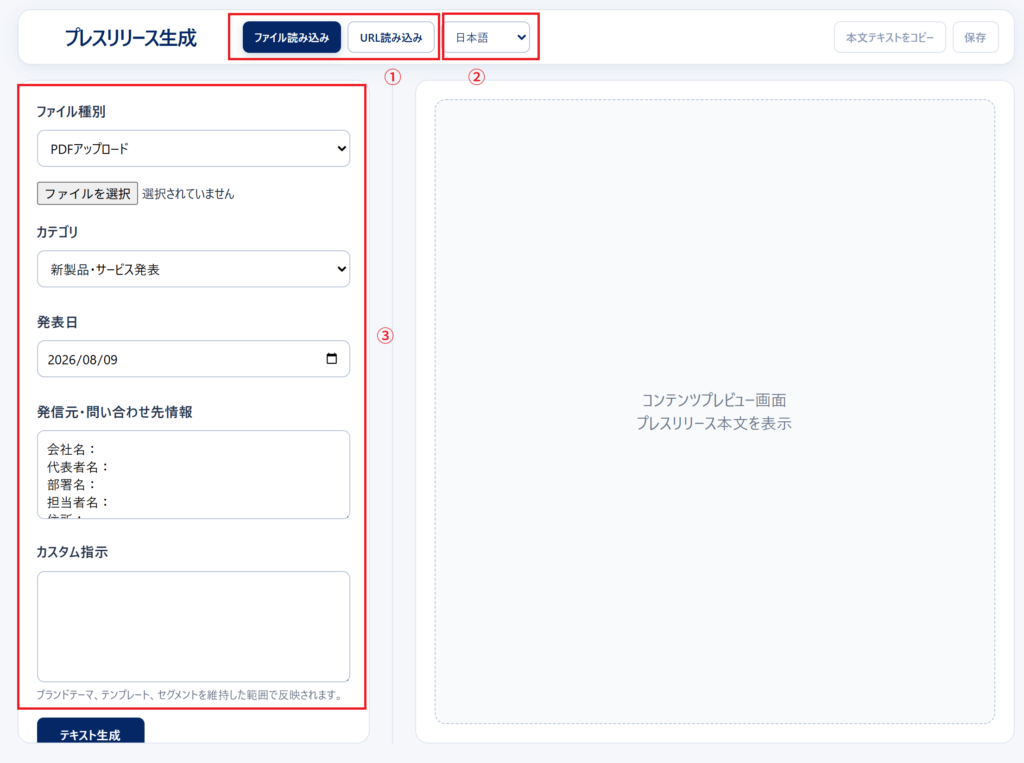Click the カテゴリ label
The height and width of the screenshot is (763, 1024).
click(57, 232)
